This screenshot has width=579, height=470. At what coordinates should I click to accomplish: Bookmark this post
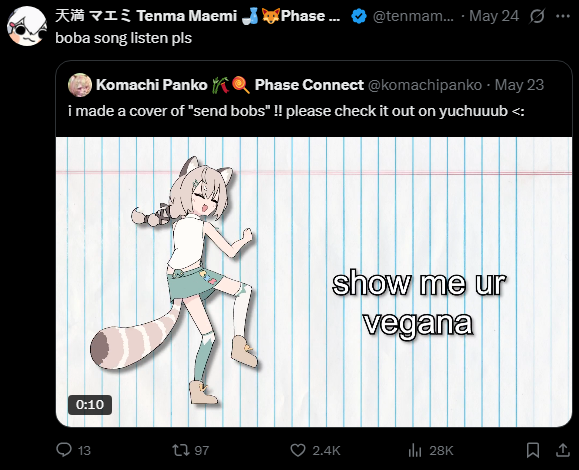[x=532, y=450]
